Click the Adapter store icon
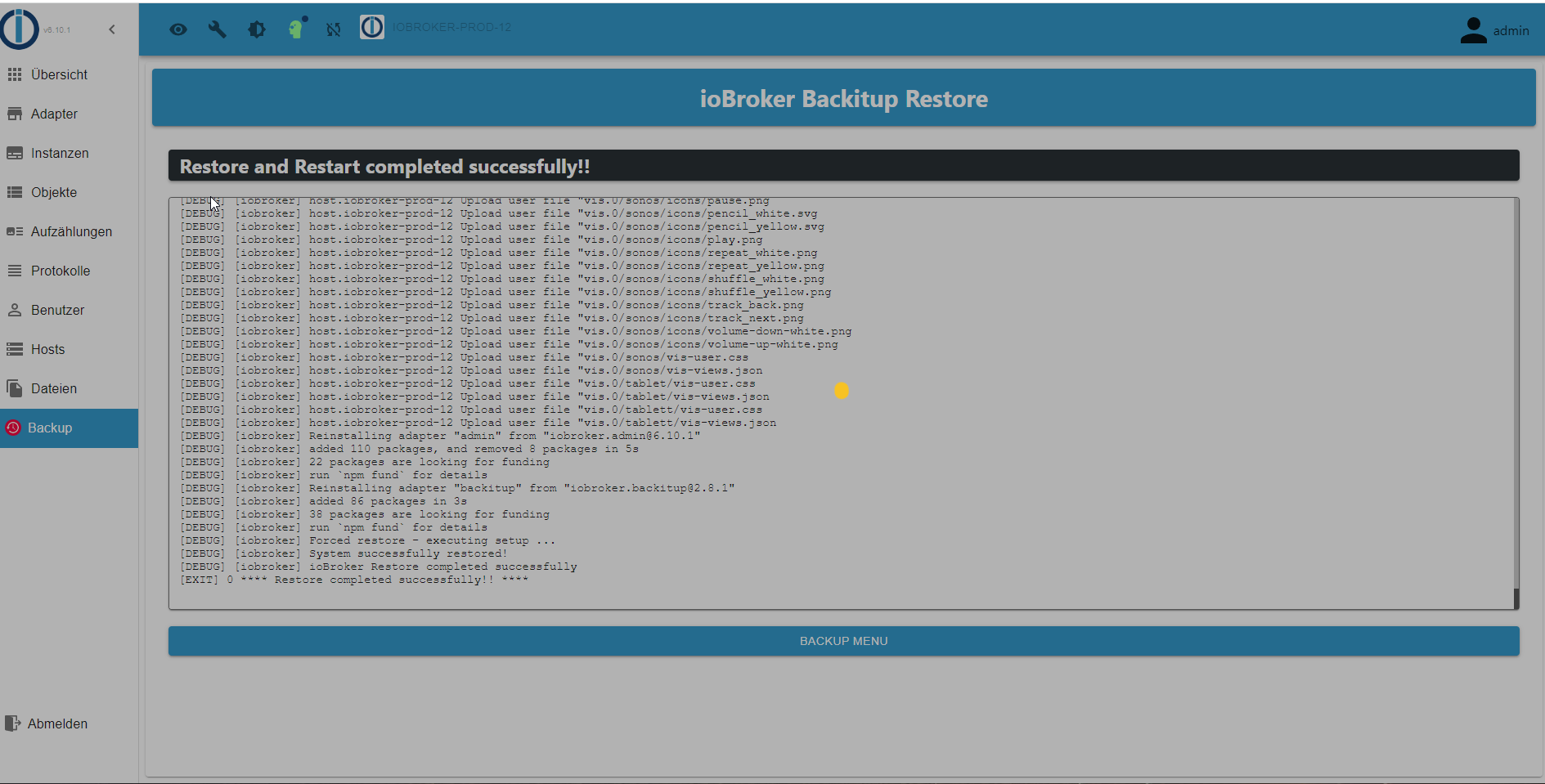This screenshot has width=1545, height=784. tap(15, 114)
